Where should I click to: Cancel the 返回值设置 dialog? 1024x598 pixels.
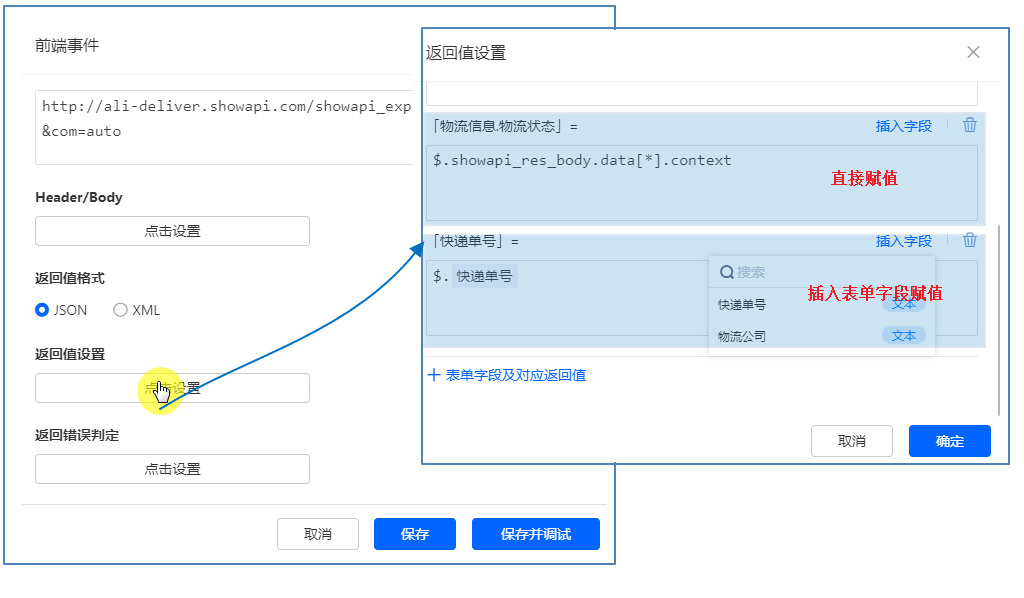pyautogui.click(x=851, y=441)
